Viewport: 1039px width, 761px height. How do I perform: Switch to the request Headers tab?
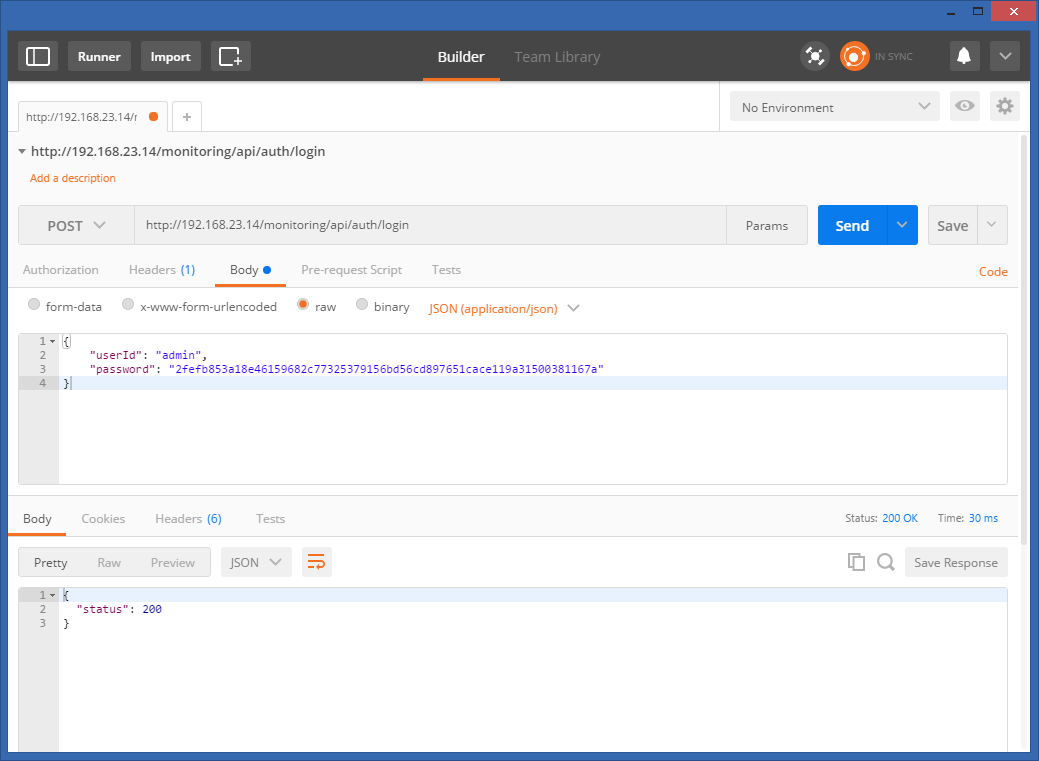pos(161,270)
